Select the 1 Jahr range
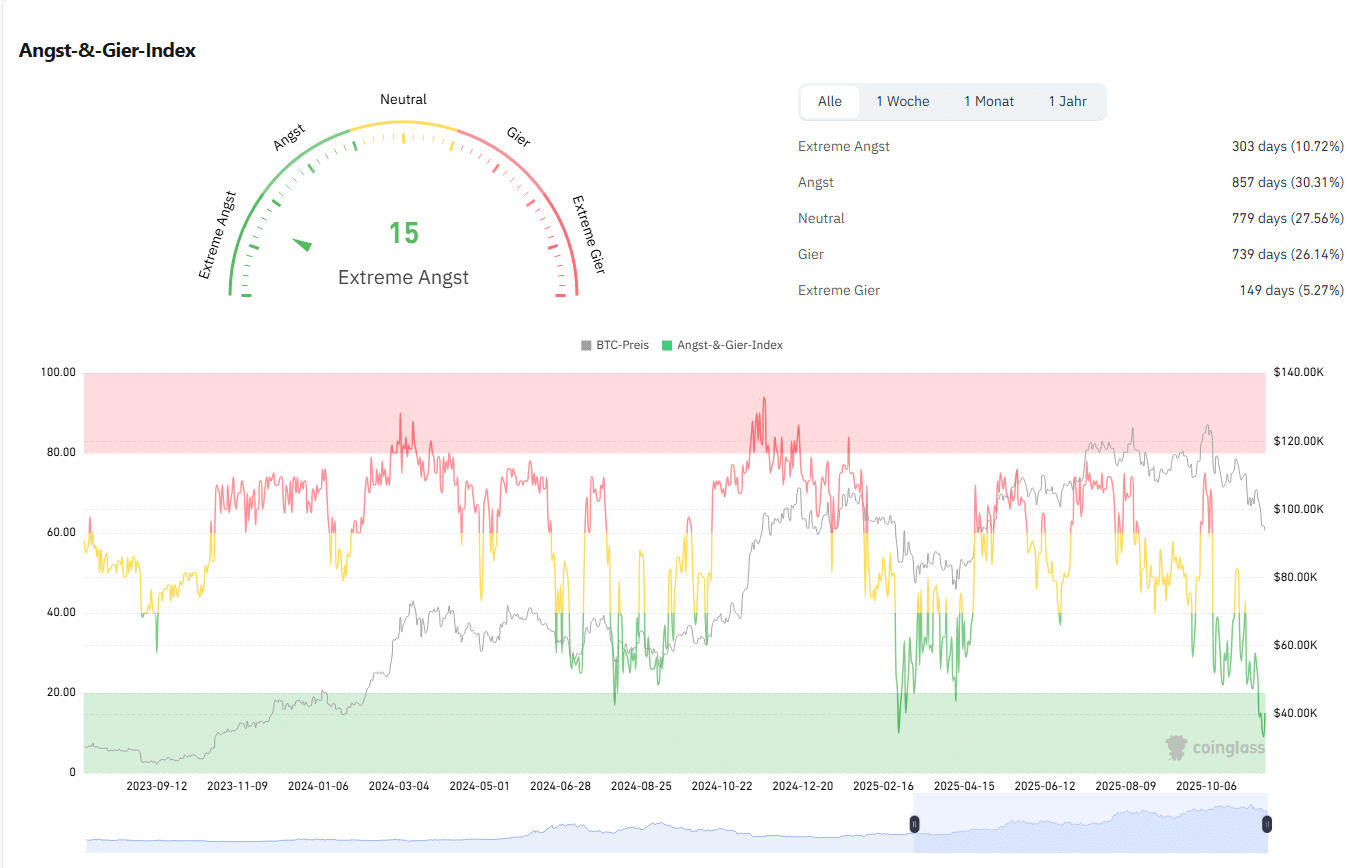 coord(1068,101)
